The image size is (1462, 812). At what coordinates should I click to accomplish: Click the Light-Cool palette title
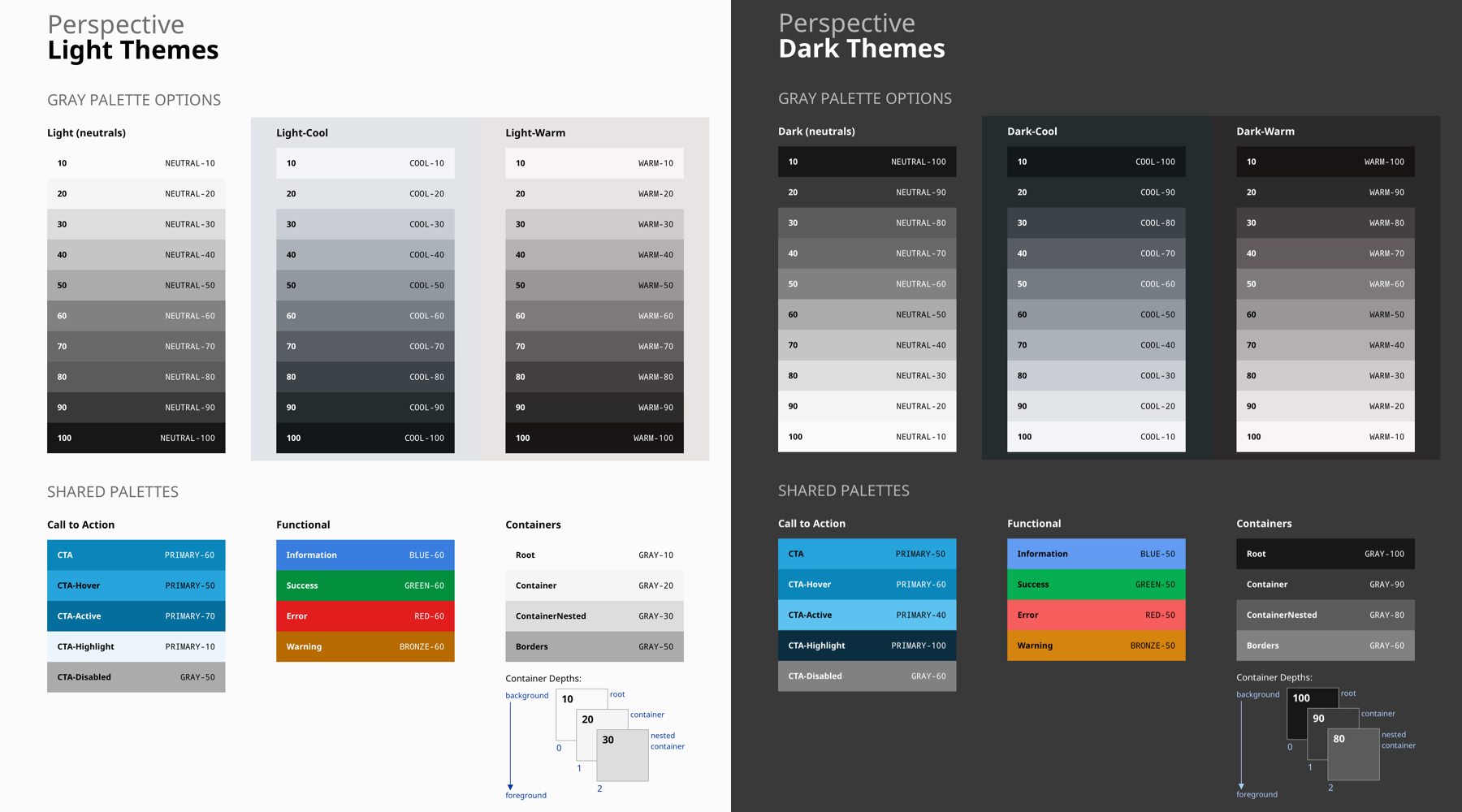pos(302,133)
